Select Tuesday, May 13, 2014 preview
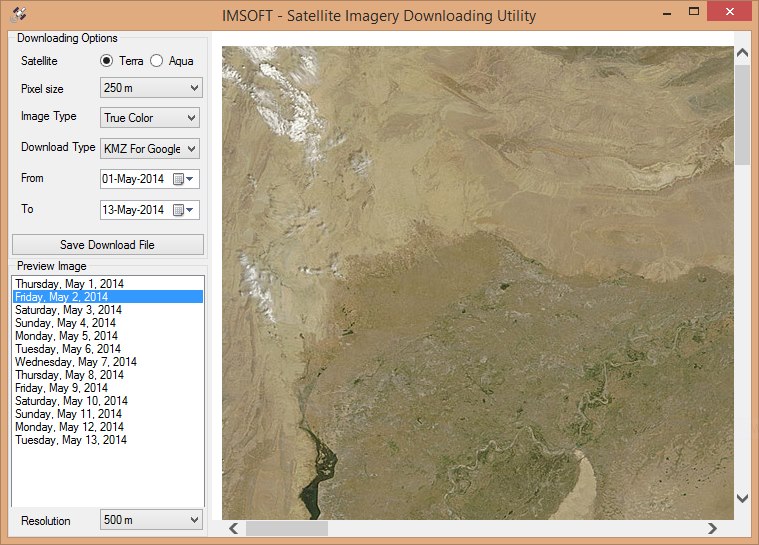The image size is (759, 545). [x=107, y=440]
